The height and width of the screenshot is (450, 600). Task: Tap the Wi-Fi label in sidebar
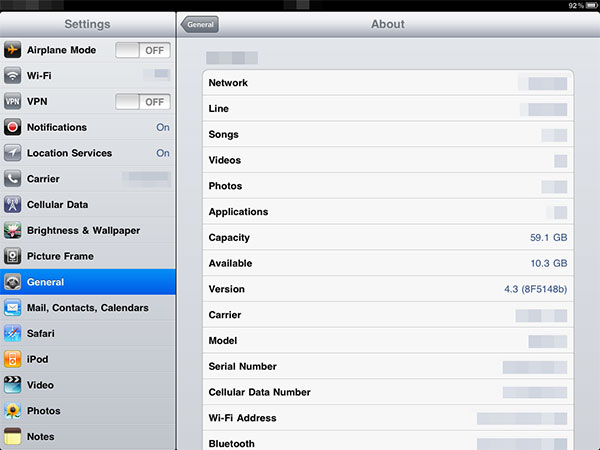click(39, 76)
